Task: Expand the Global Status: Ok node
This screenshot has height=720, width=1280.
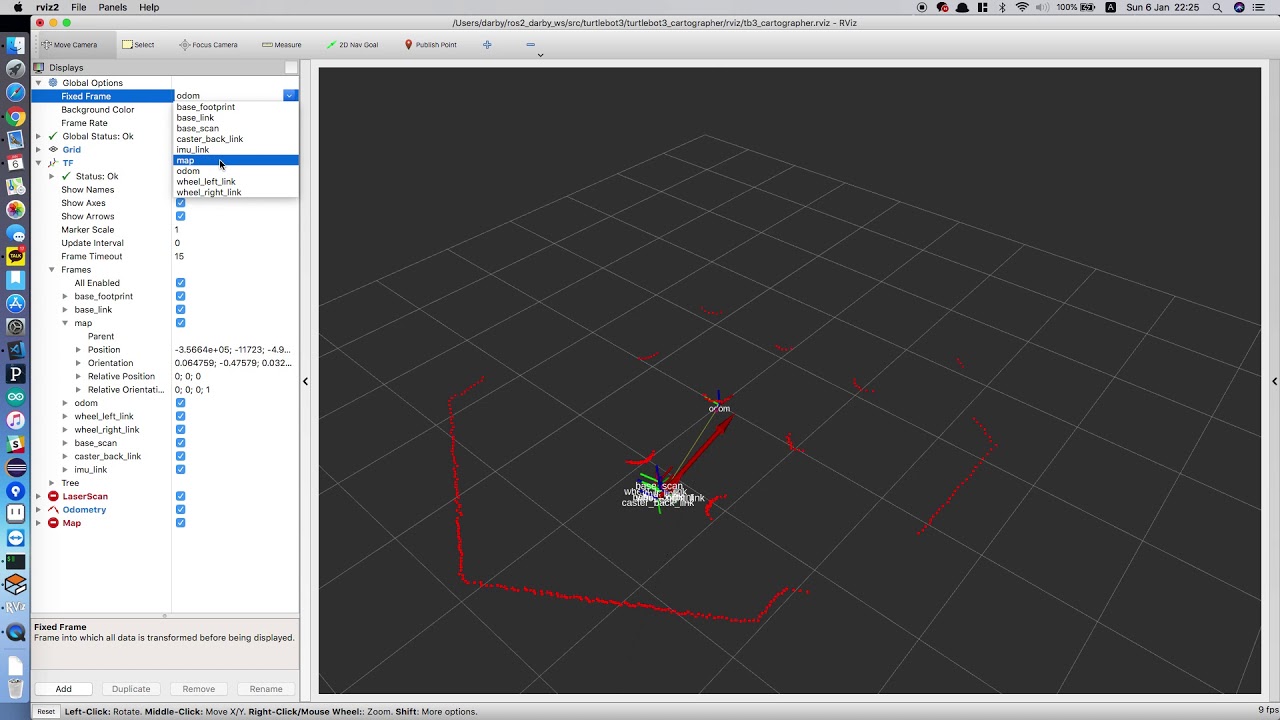Action: click(x=38, y=136)
